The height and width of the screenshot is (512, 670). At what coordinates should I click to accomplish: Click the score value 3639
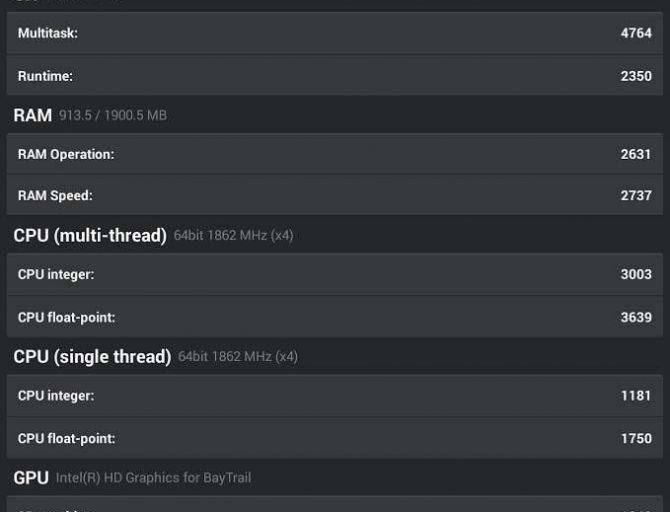[x=636, y=317]
